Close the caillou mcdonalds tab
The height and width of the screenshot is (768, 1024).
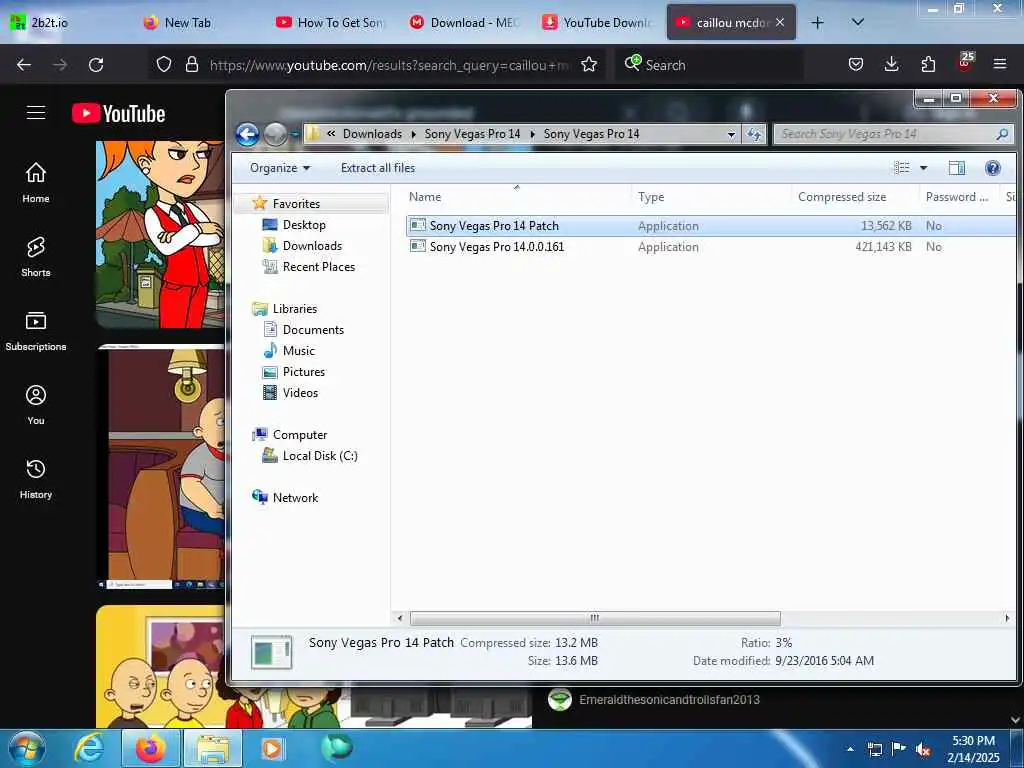pyautogui.click(x=780, y=22)
